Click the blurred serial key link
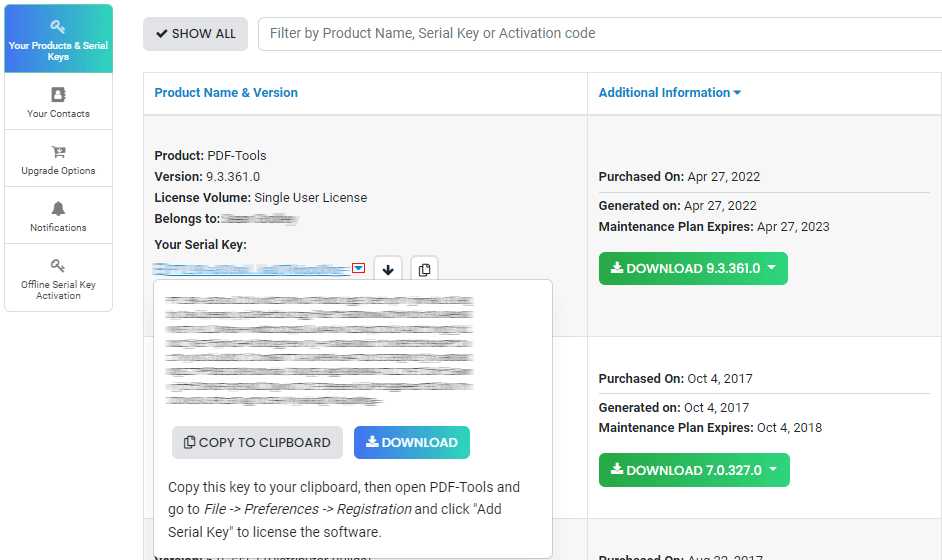This screenshot has width=942, height=560. point(251,269)
